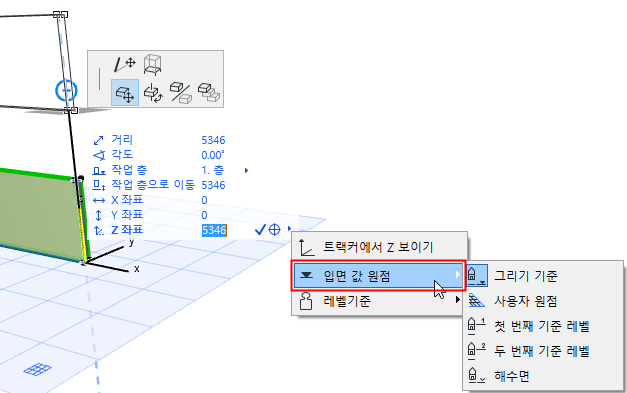The image size is (627, 393).
Task: Click the 거리 label in tracker
Action: (x=122, y=140)
